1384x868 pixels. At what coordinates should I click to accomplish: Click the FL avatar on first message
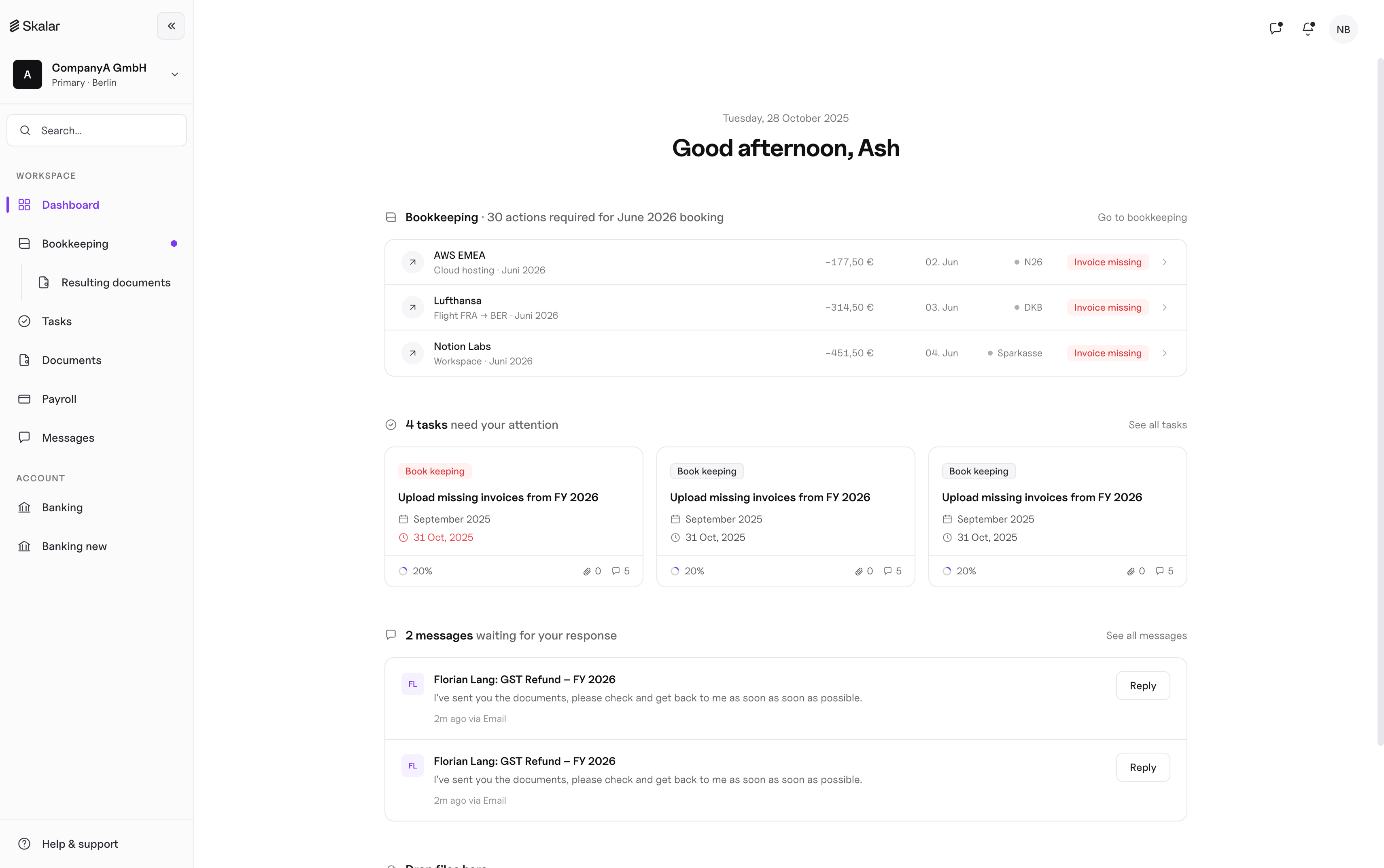tap(412, 684)
